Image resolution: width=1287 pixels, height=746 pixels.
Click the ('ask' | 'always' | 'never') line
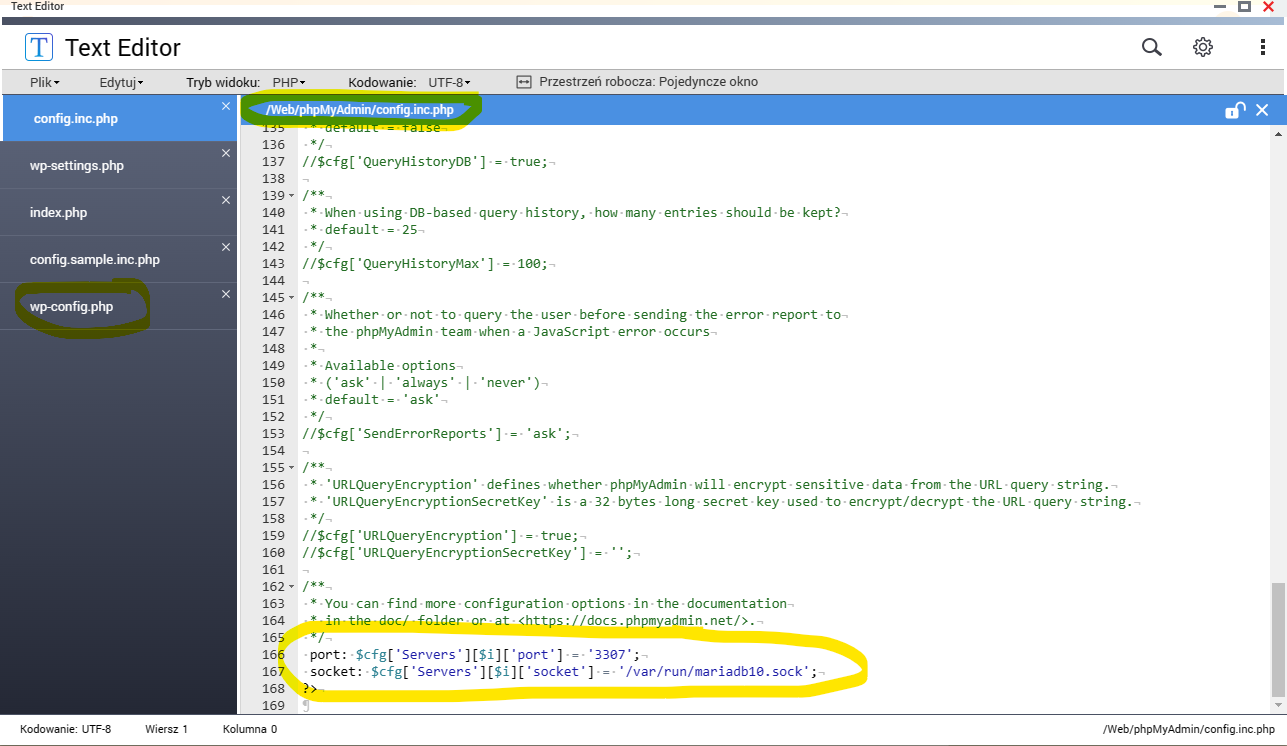click(x=426, y=383)
